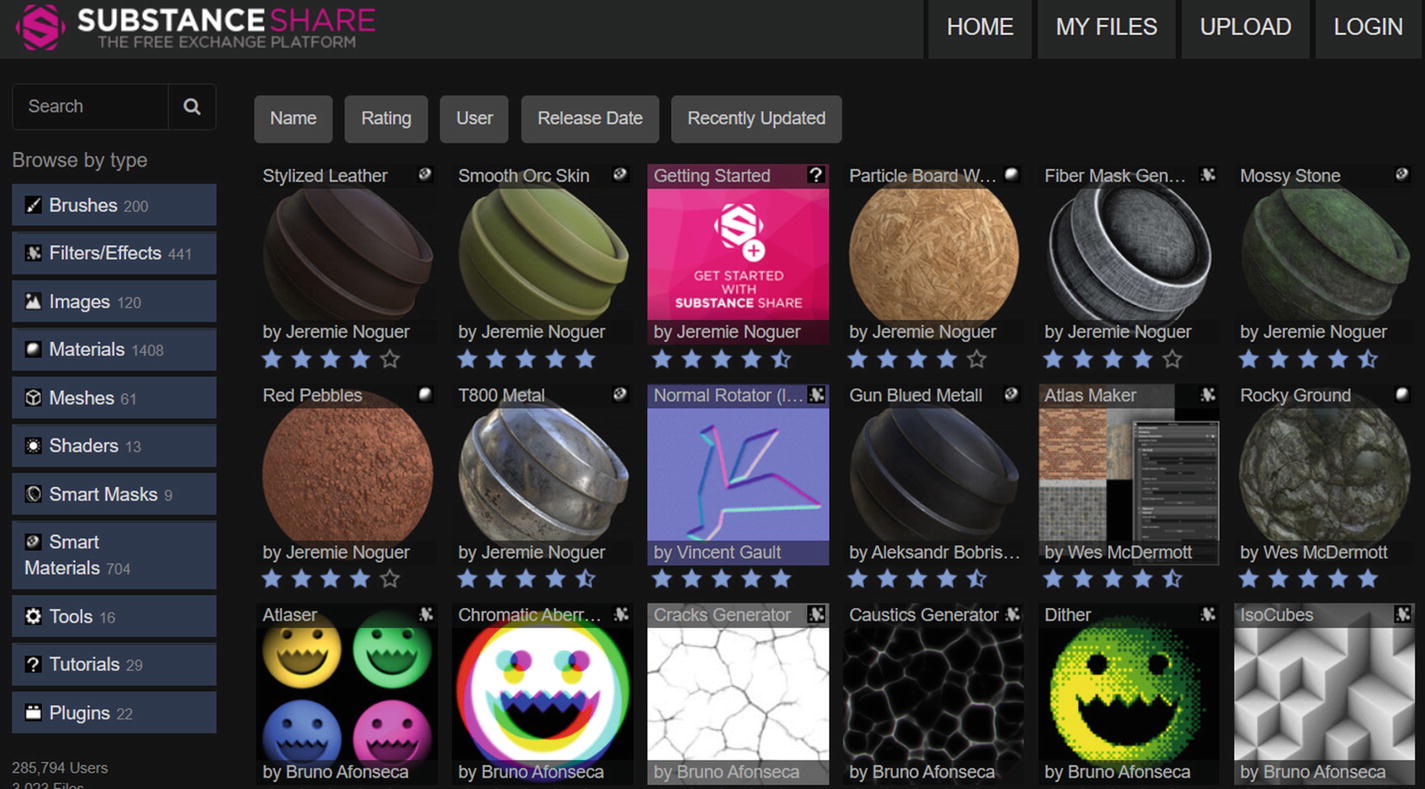Sort by Recently Updated
1425x789 pixels.
pyautogui.click(x=756, y=119)
